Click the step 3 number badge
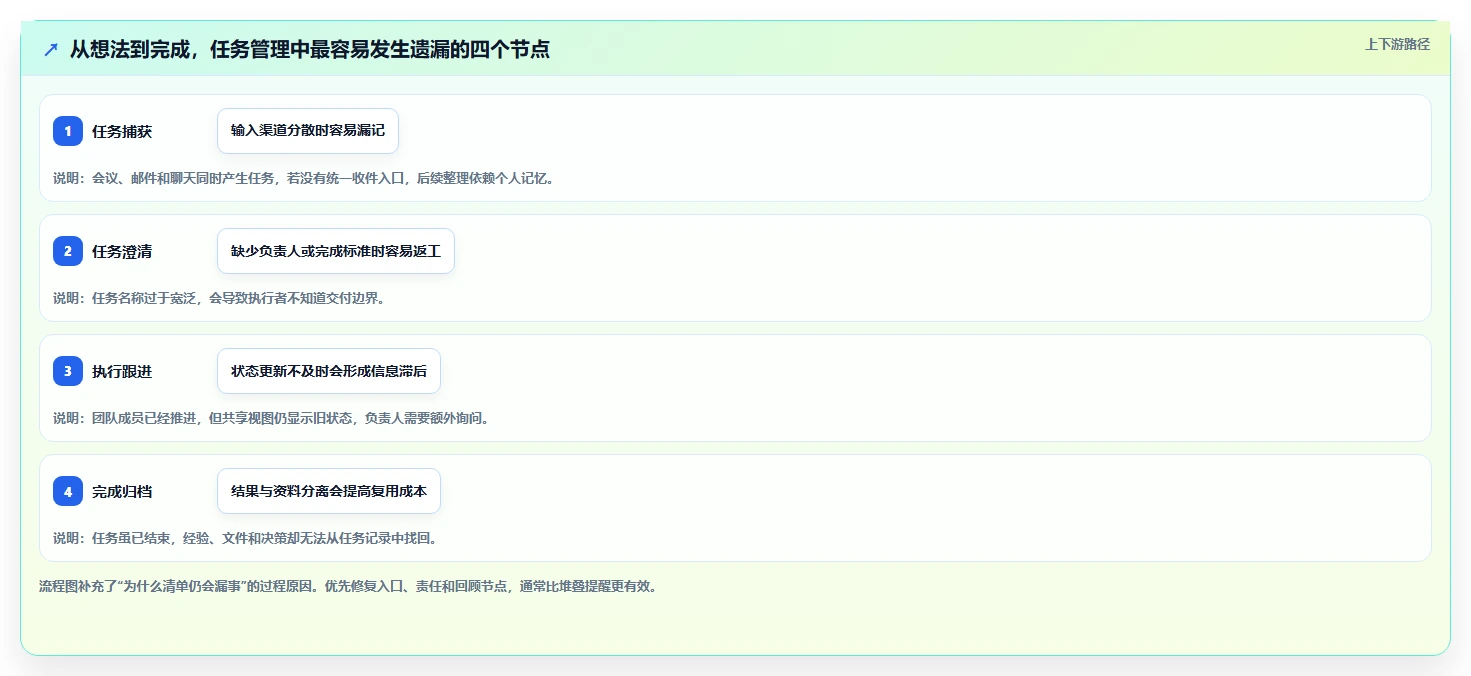This screenshot has width=1471, height=676. click(x=68, y=371)
